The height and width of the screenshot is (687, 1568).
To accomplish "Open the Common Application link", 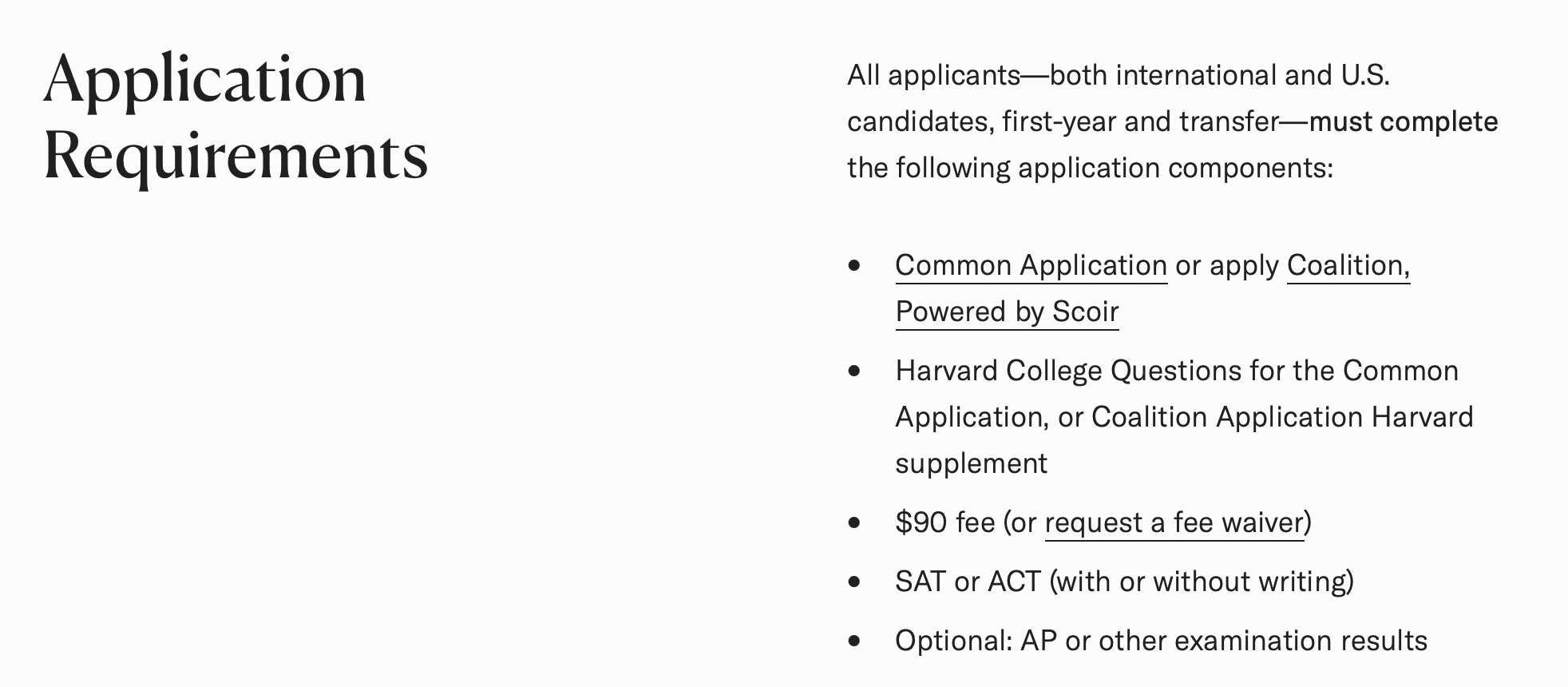I will coord(1030,265).
